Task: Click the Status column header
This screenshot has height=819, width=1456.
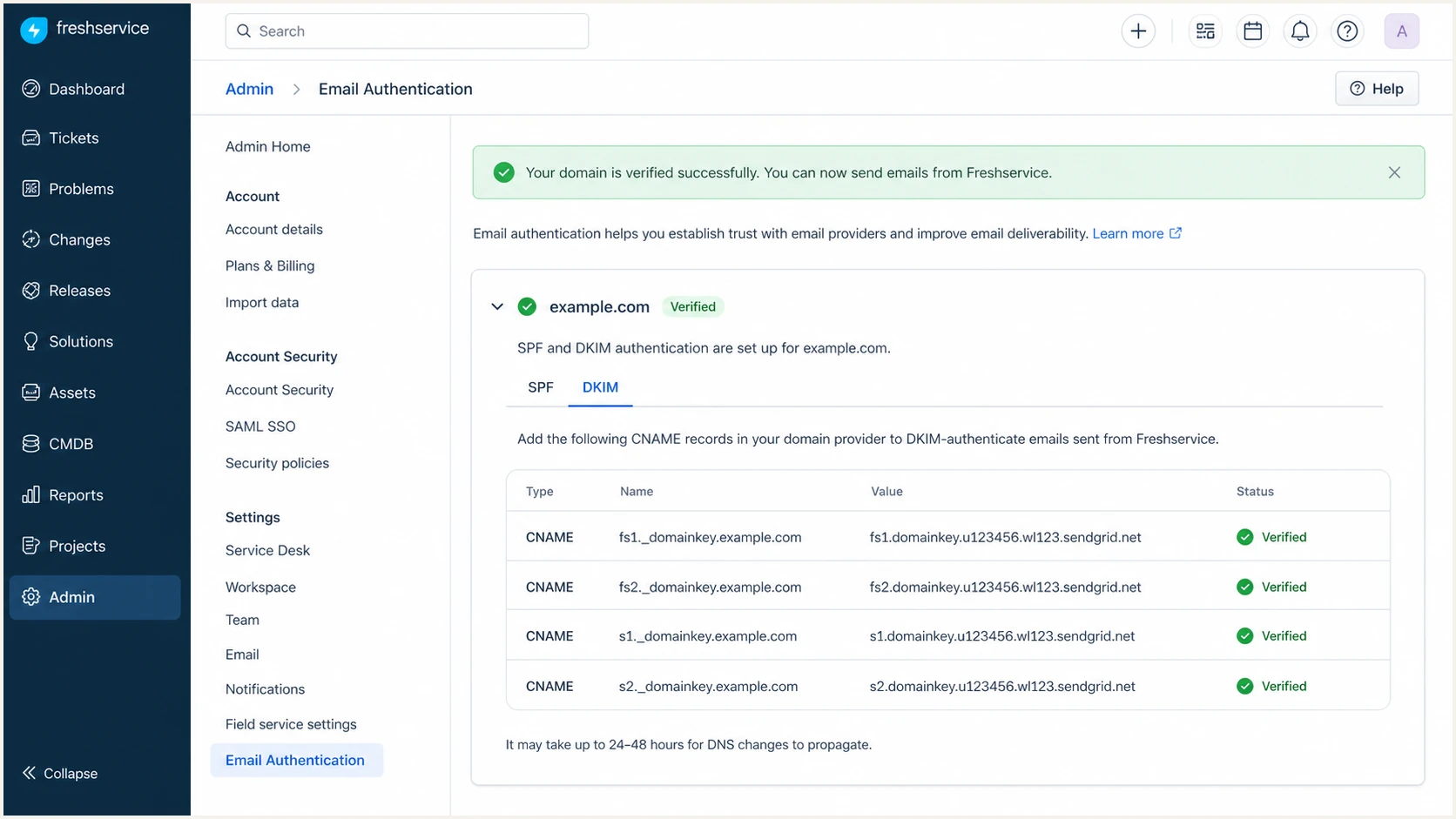Action: tap(1255, 492)
